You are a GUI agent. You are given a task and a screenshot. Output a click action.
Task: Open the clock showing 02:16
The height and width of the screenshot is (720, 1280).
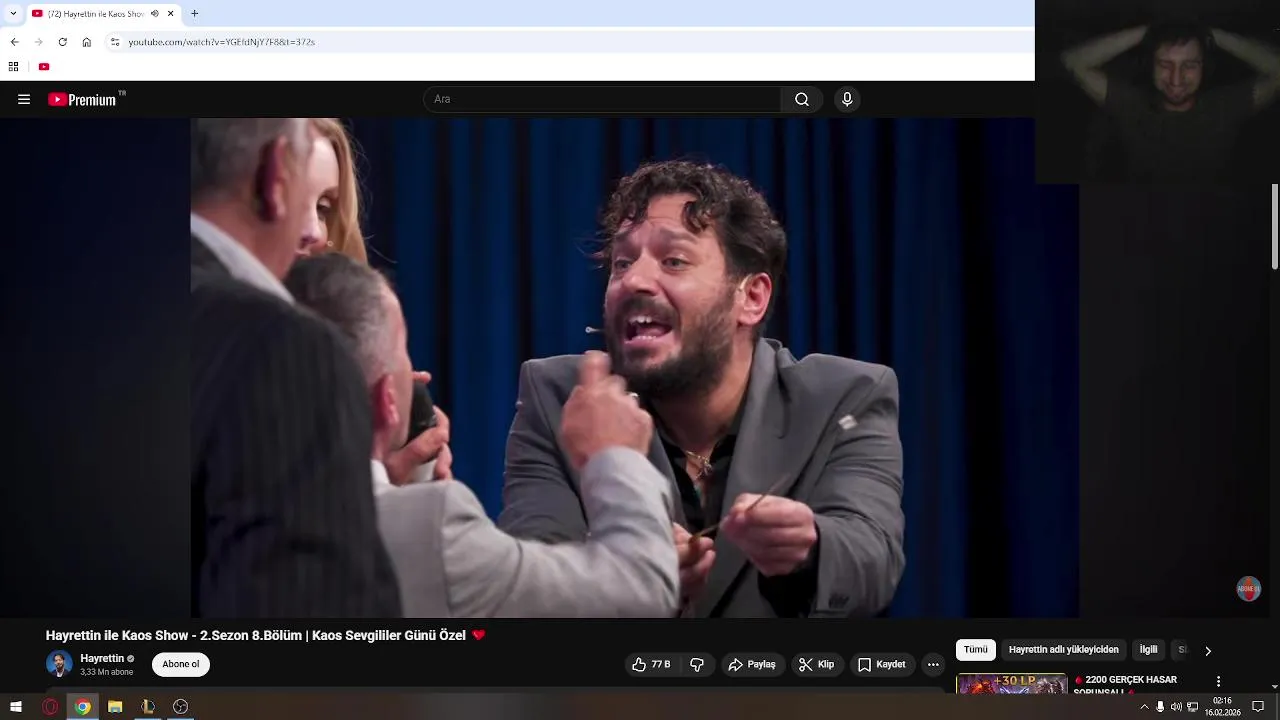tap(1222, 707)
